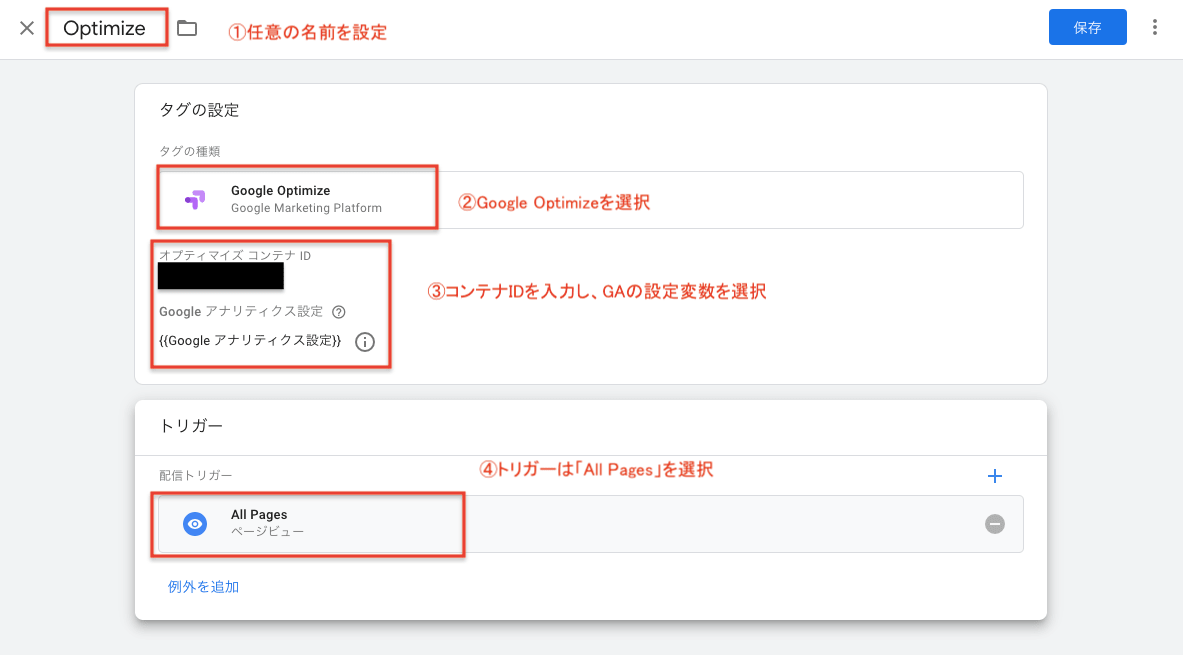
Task: Click the purple Google Optimize logo icon
Action: tap(195, 199)
